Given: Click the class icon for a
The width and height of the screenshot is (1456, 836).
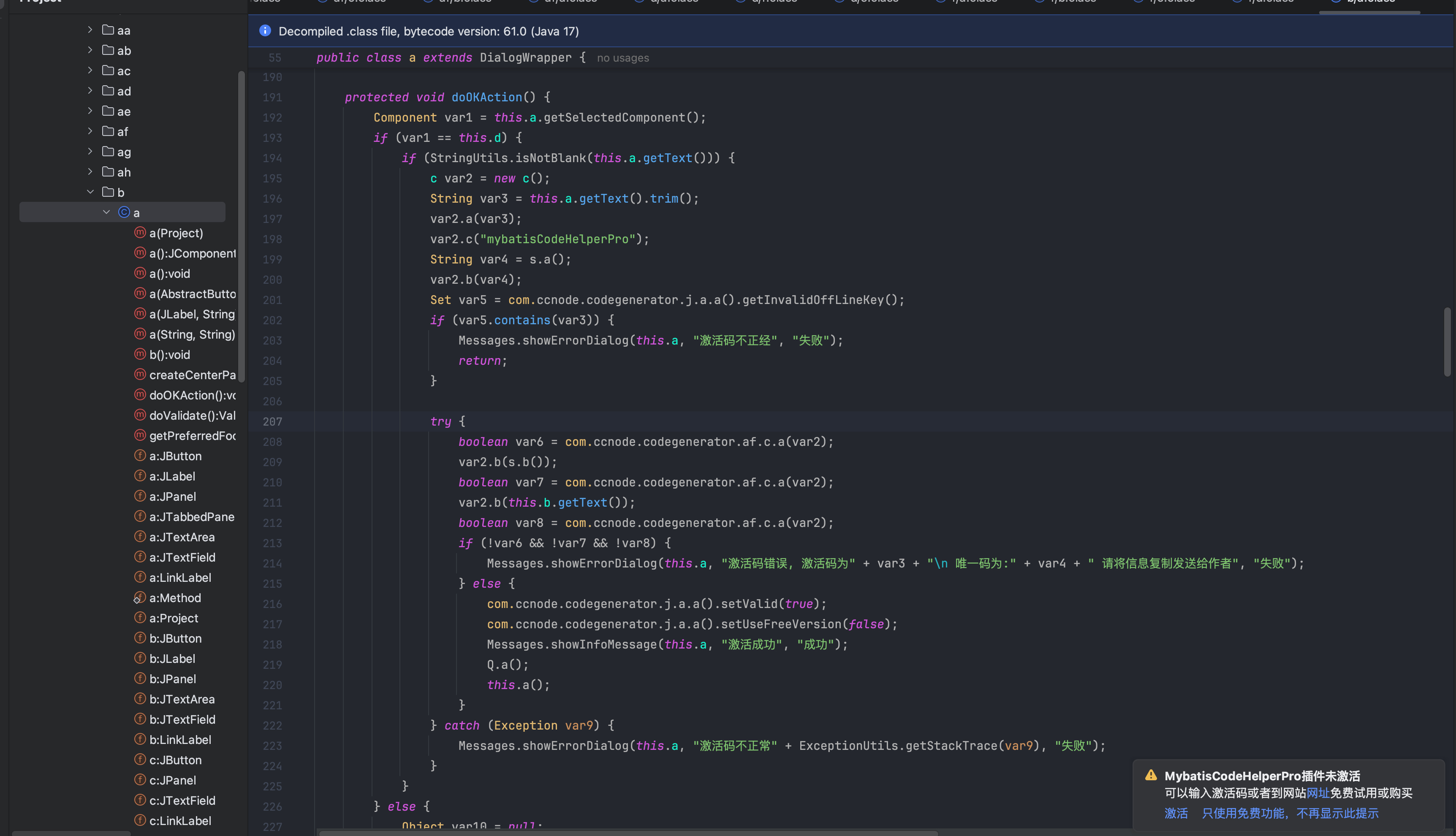Looking at the screenshot, I should pyautogui.click(x=123, y=212).
